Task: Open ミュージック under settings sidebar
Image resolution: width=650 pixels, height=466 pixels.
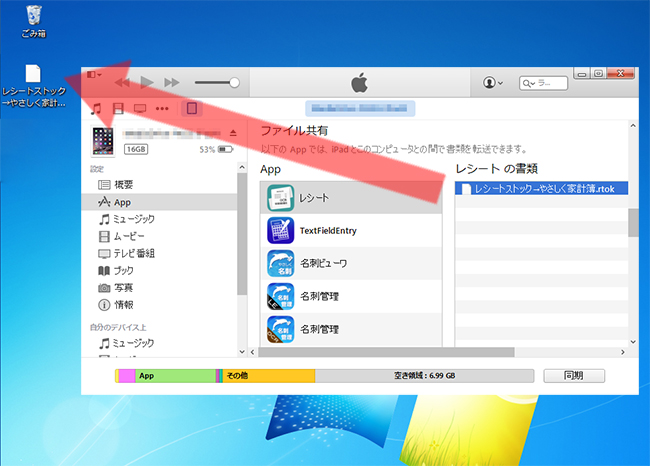Action: pyautogui.click(x=160, y=219)
